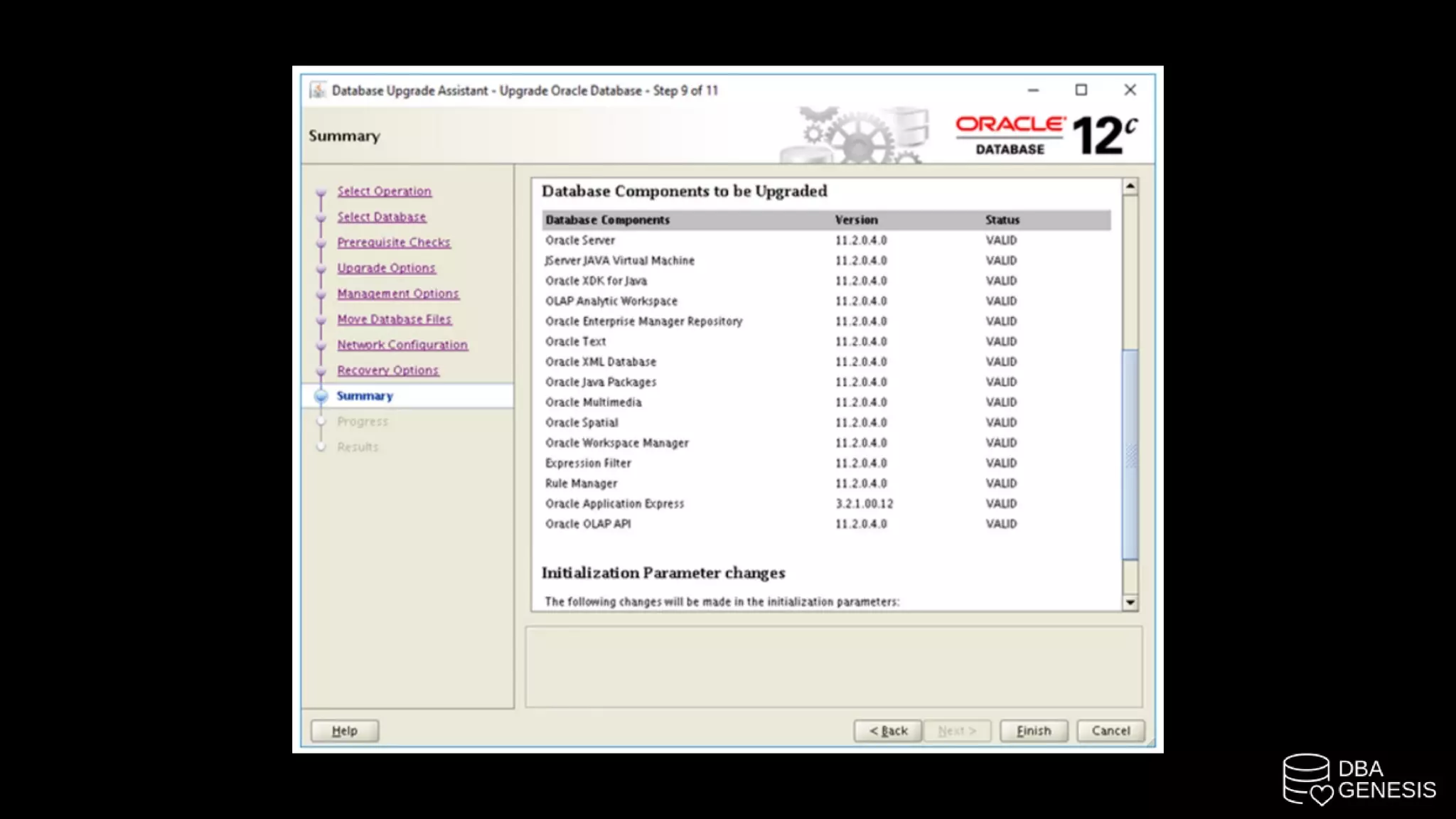Close the Database Upgrade Assistant window
The image size is (1456, 819).
tap(1130, 90)
